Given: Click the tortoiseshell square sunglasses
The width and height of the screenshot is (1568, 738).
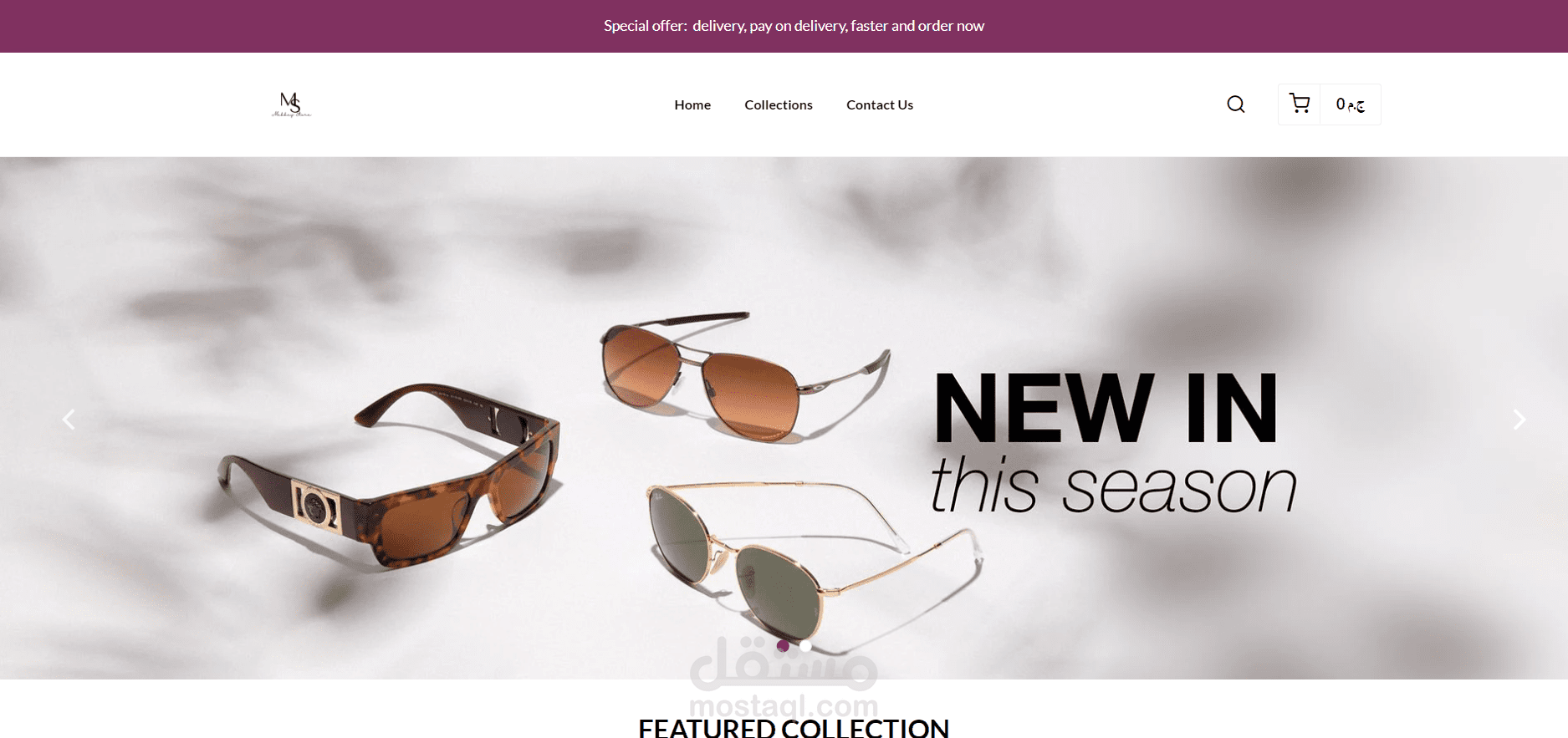Looking at the screenshot, I should [x=390, y=478].
